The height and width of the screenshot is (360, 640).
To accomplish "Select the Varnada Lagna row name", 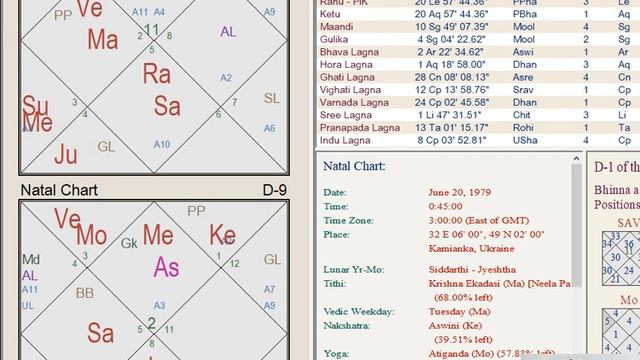I will coord(354,102).
